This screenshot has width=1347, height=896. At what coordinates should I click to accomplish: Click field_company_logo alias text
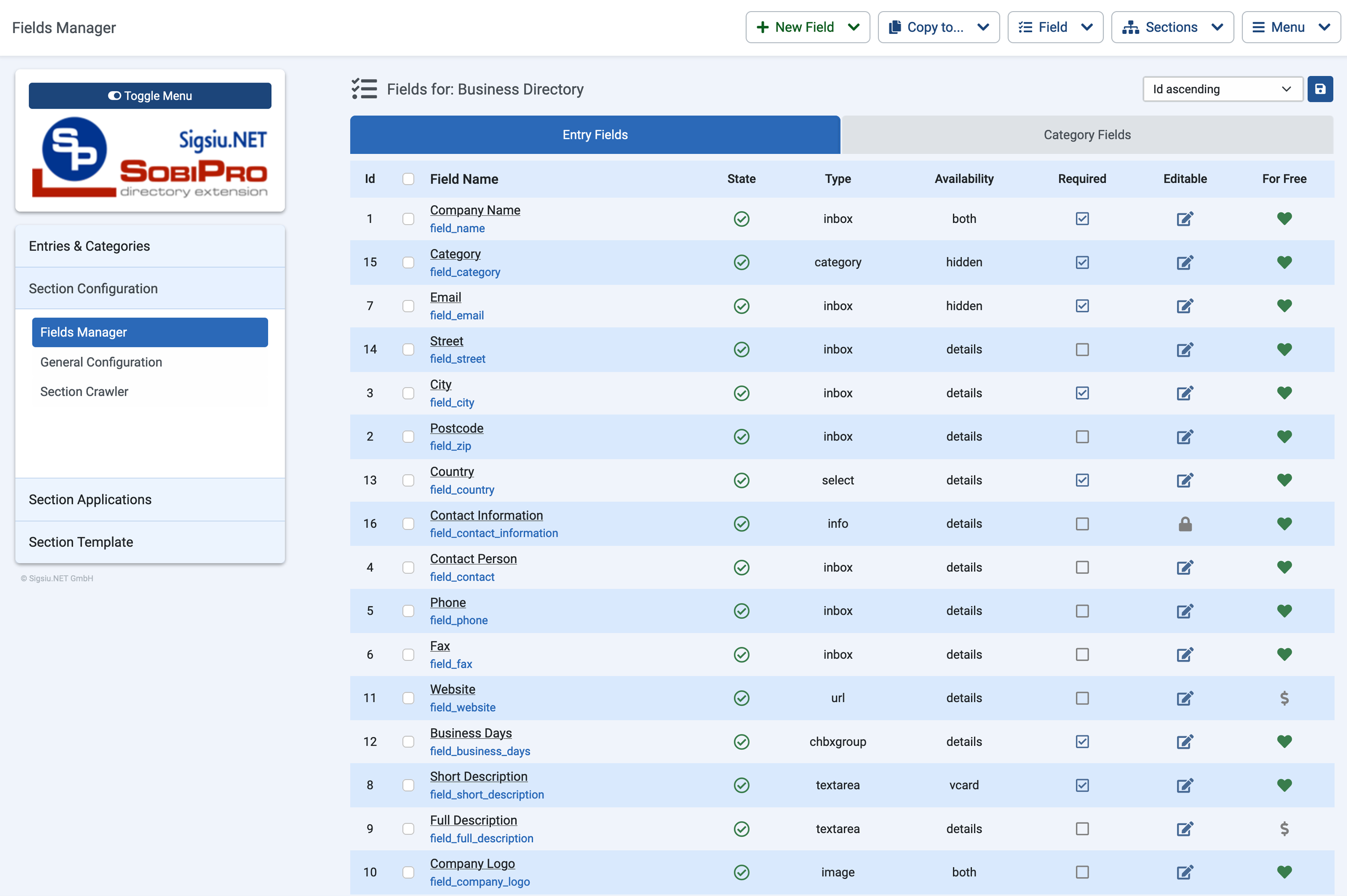pos(480,882)
